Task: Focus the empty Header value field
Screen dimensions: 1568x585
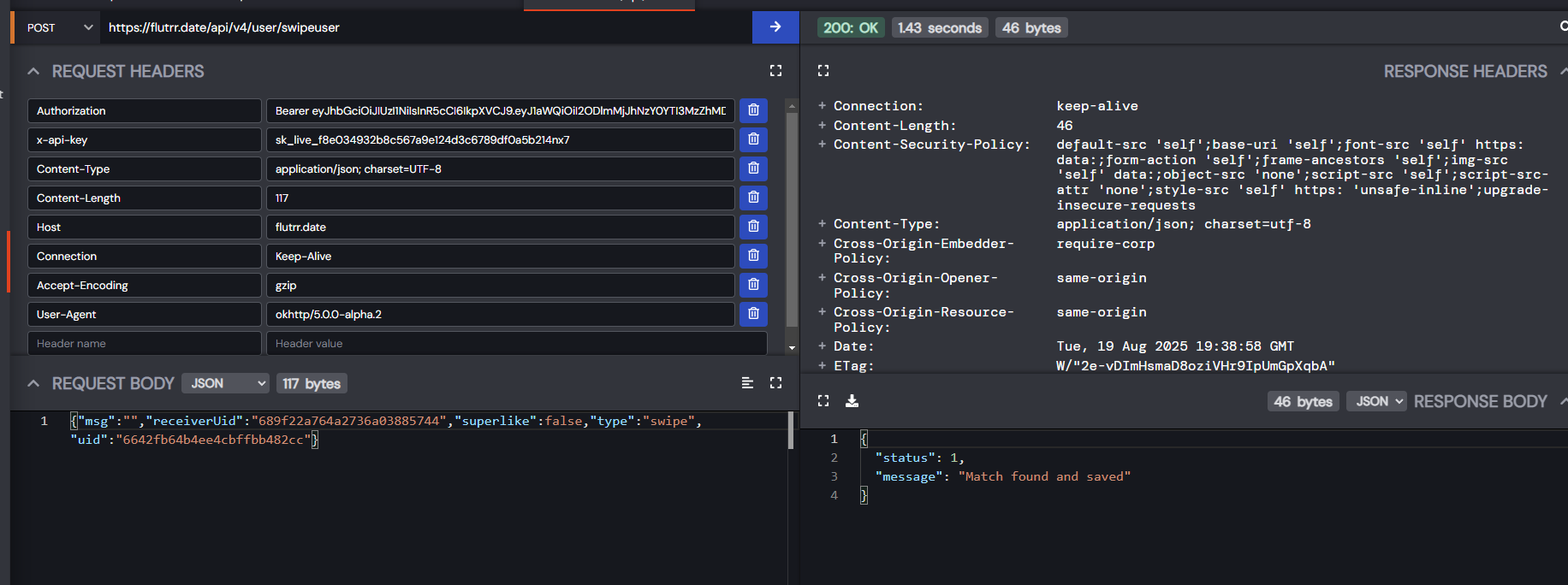Action: coord(517,343)
